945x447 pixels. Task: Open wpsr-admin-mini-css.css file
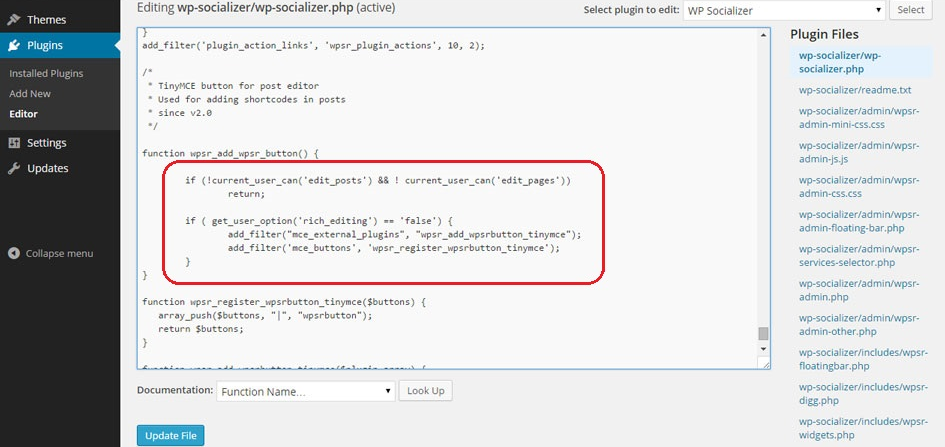point(859,118)
